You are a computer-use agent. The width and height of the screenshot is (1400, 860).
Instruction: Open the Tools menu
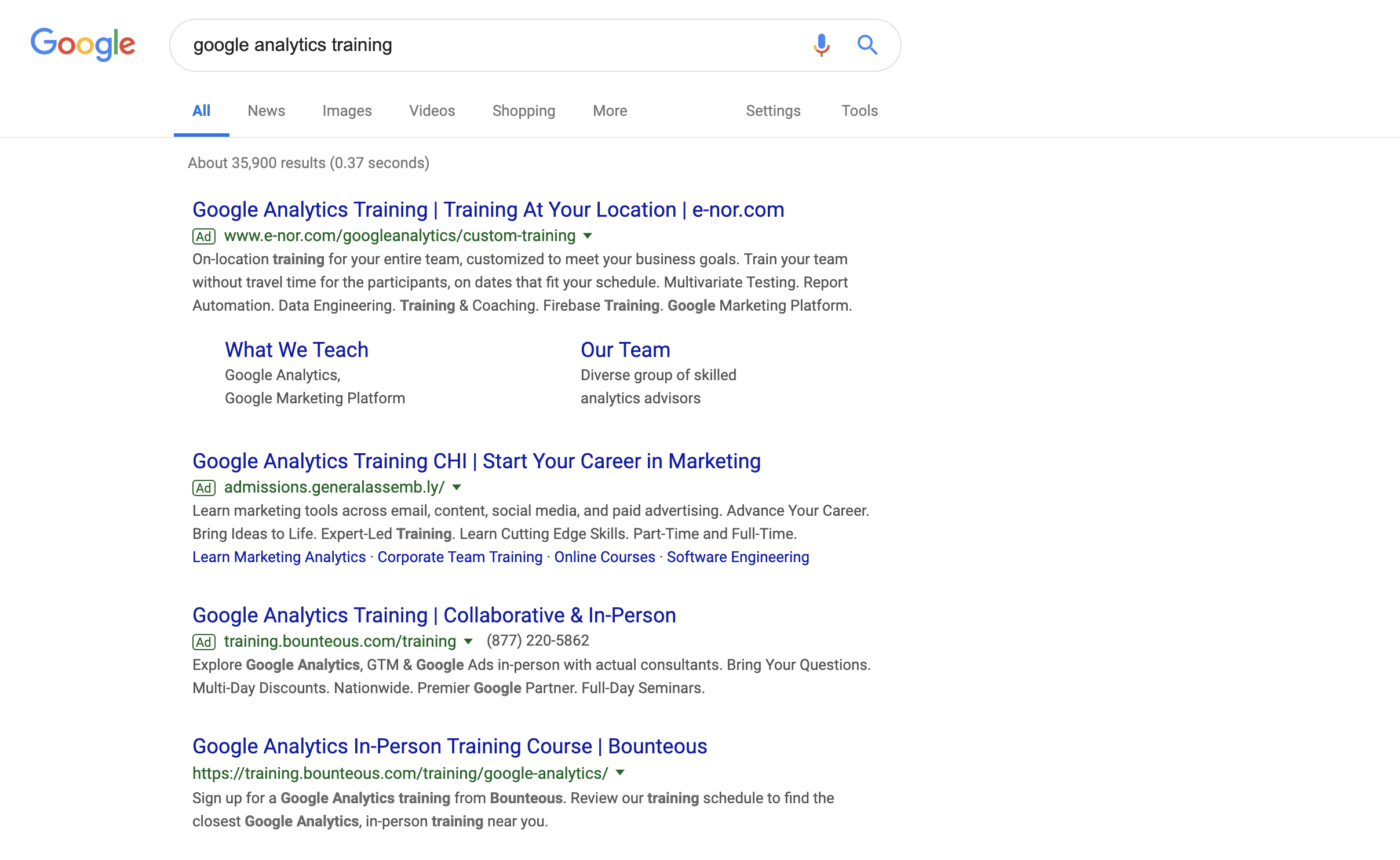click(859, 111)
